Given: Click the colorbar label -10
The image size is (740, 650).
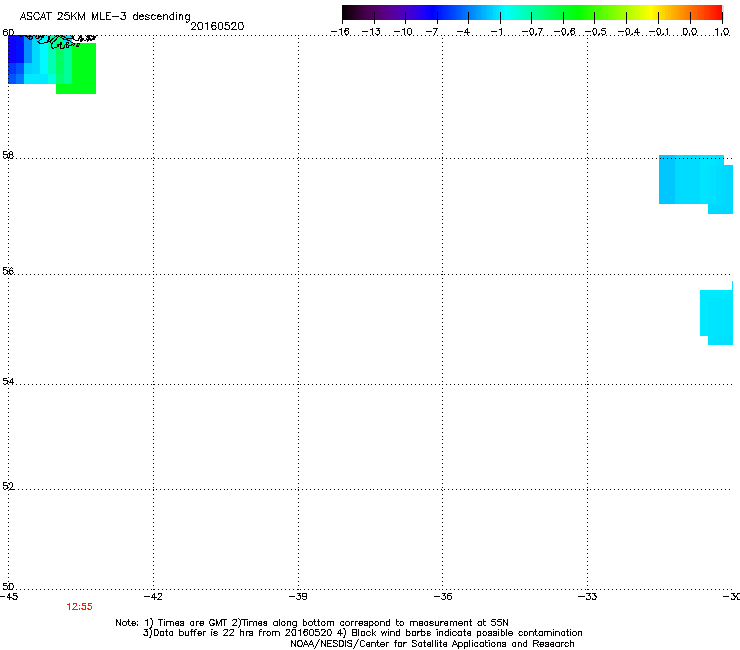Looking at the screenshot, I should click(403, 32).
